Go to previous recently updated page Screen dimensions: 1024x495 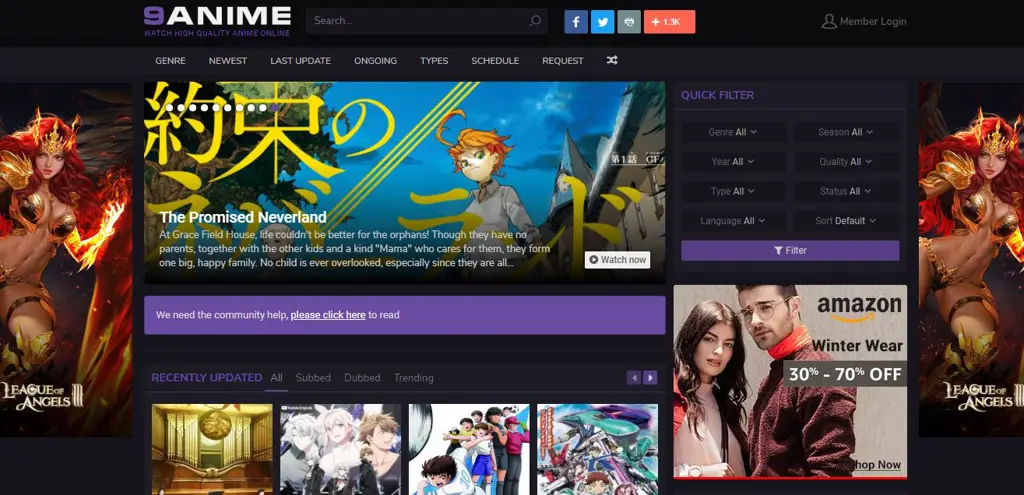(633, 378)
